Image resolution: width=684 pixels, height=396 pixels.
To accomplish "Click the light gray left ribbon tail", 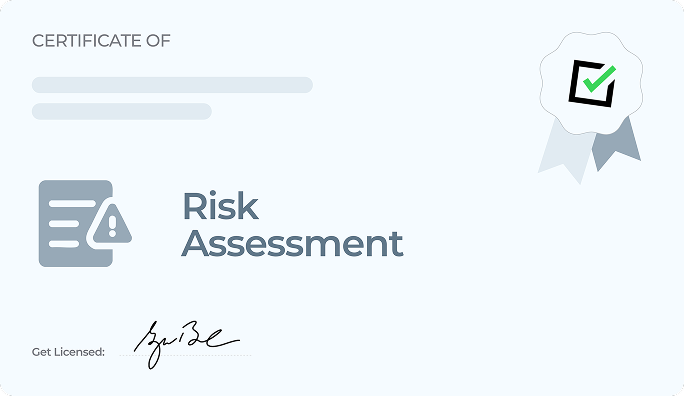I will click(565, 153).
